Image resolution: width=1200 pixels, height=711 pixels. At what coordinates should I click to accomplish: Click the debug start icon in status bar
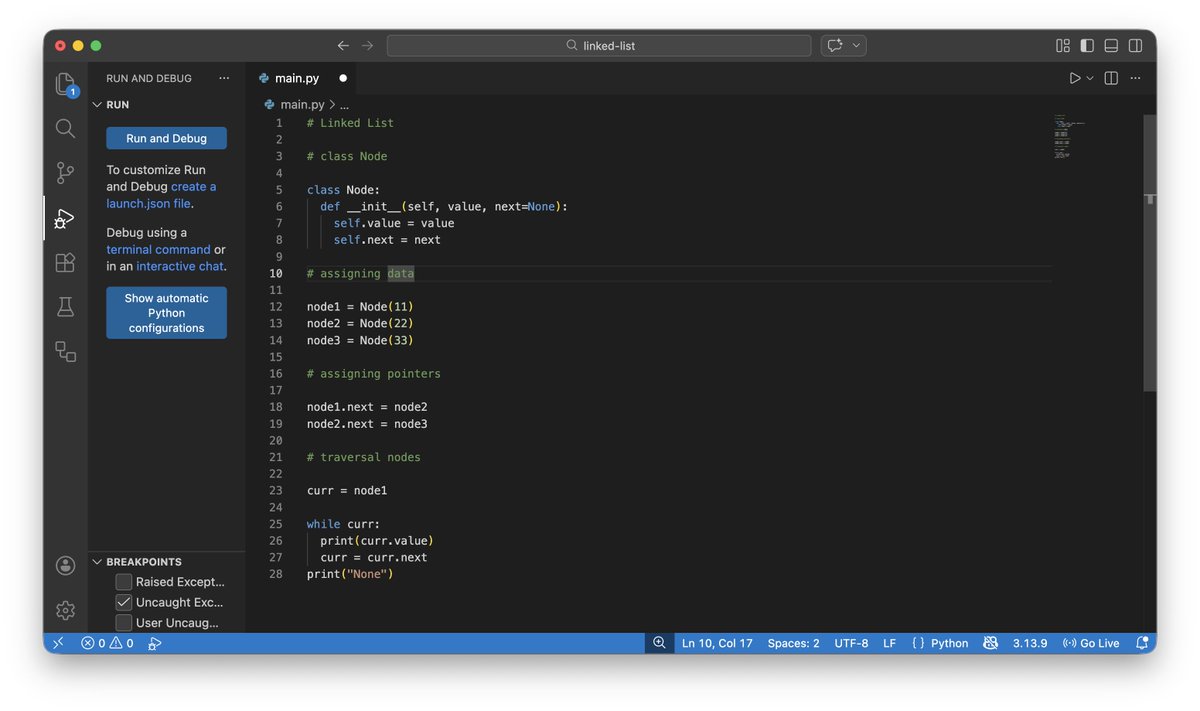pos(155,643)
